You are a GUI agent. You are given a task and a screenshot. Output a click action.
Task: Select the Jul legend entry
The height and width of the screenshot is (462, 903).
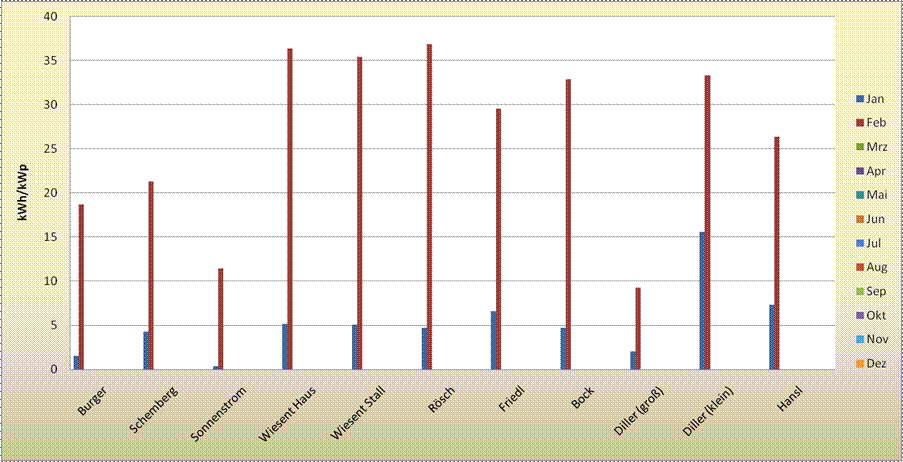pyautogui.click(x=870, y=244)
